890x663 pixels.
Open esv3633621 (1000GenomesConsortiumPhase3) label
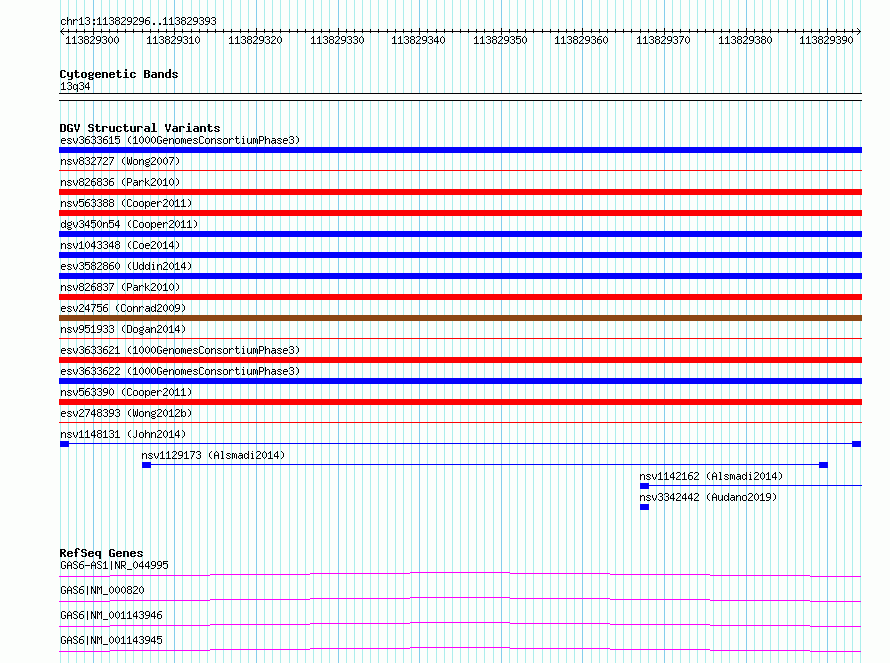pyautogui.click(x=180, y=350)
